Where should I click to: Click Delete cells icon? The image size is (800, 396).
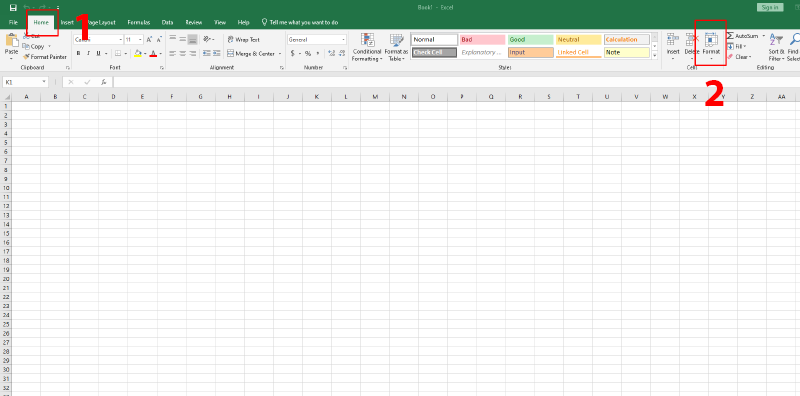692,39
